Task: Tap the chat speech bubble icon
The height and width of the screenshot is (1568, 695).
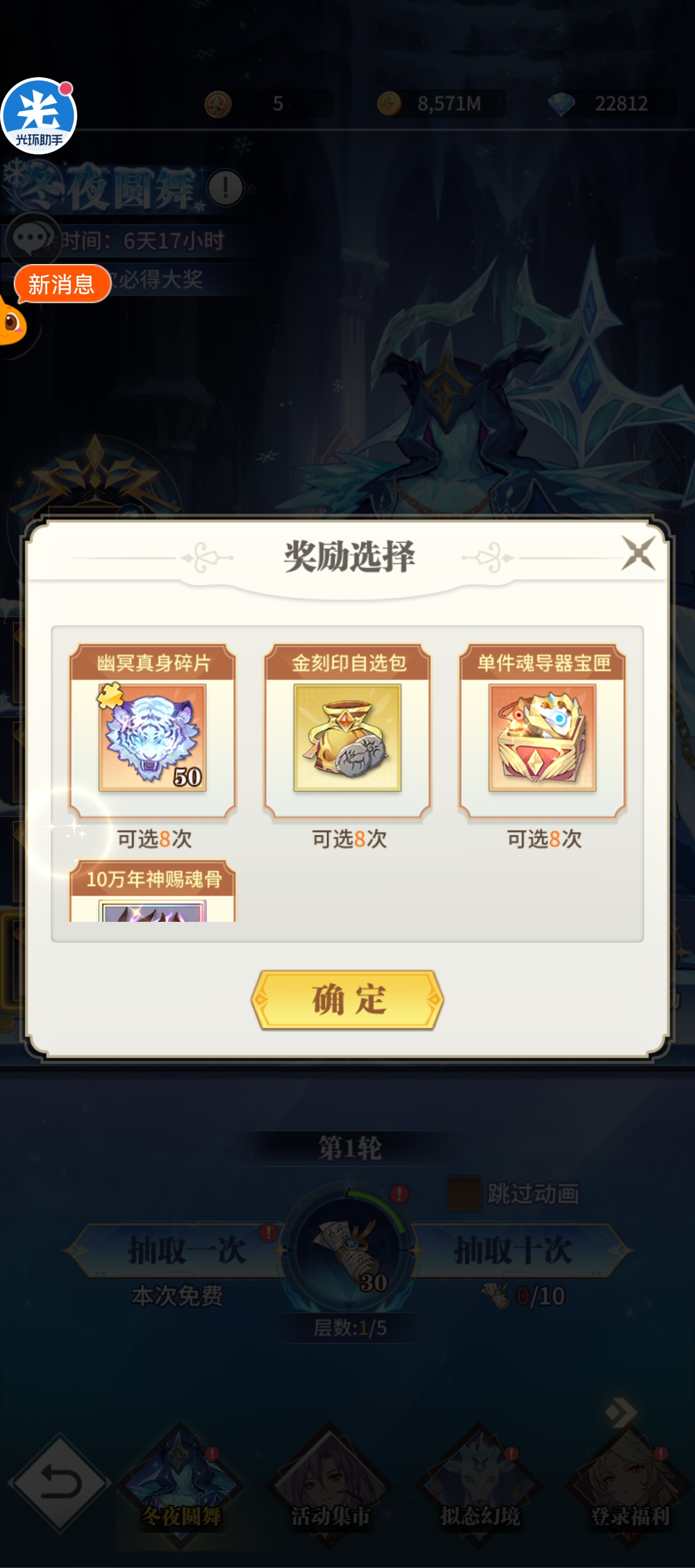Action: 30,239
